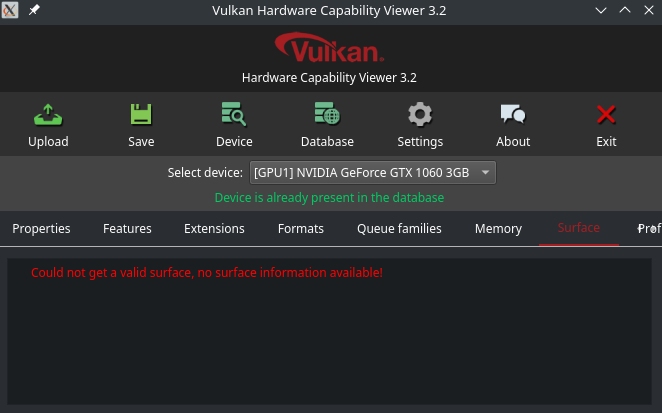Open the partially visible Profiles tab

[648, 228]
